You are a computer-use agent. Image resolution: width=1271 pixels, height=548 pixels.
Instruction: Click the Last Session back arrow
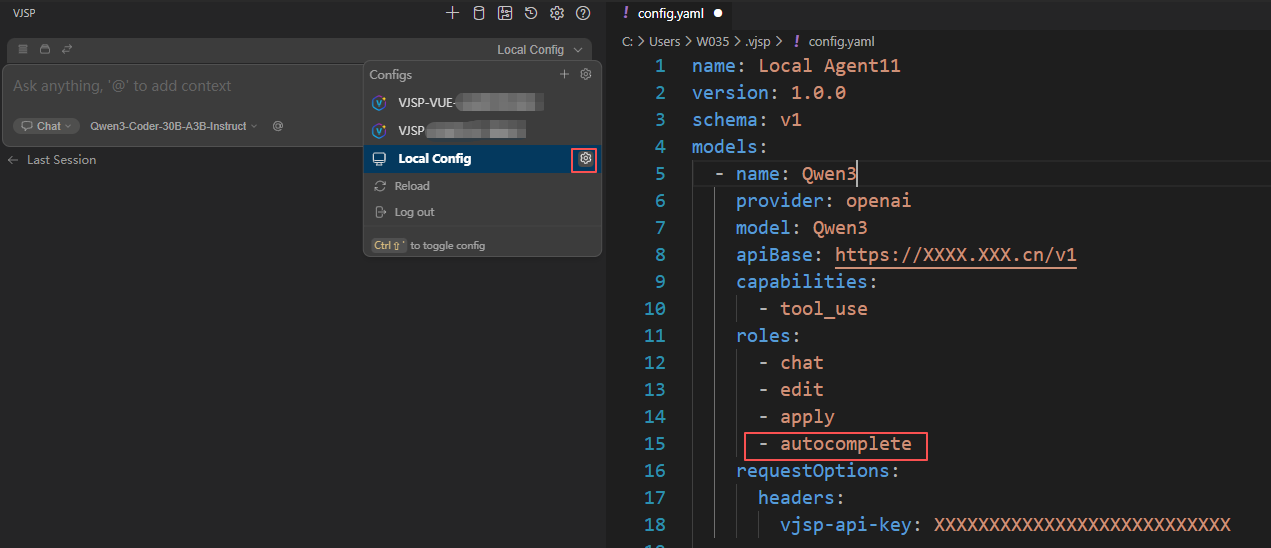coord(13,160)
